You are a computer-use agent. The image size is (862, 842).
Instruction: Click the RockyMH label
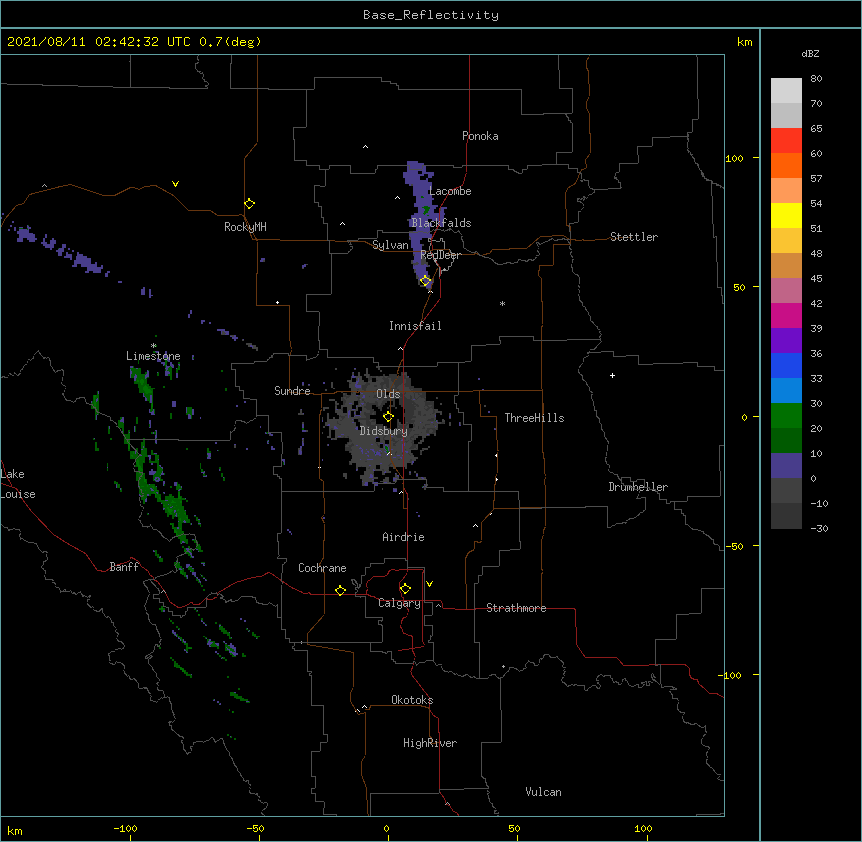245,227
